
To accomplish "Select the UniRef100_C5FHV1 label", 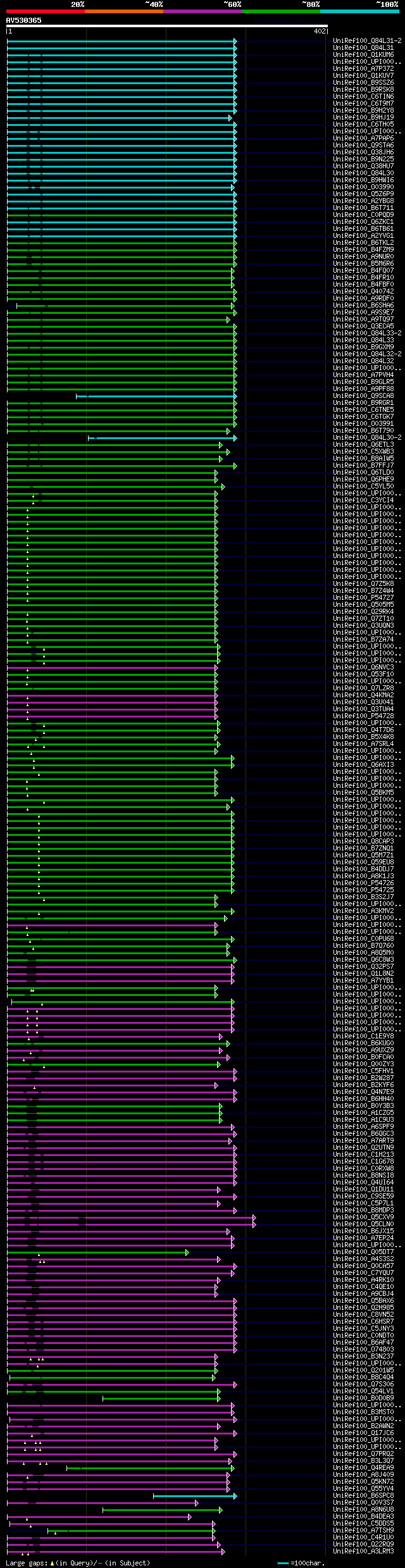I will point(363,1071).
